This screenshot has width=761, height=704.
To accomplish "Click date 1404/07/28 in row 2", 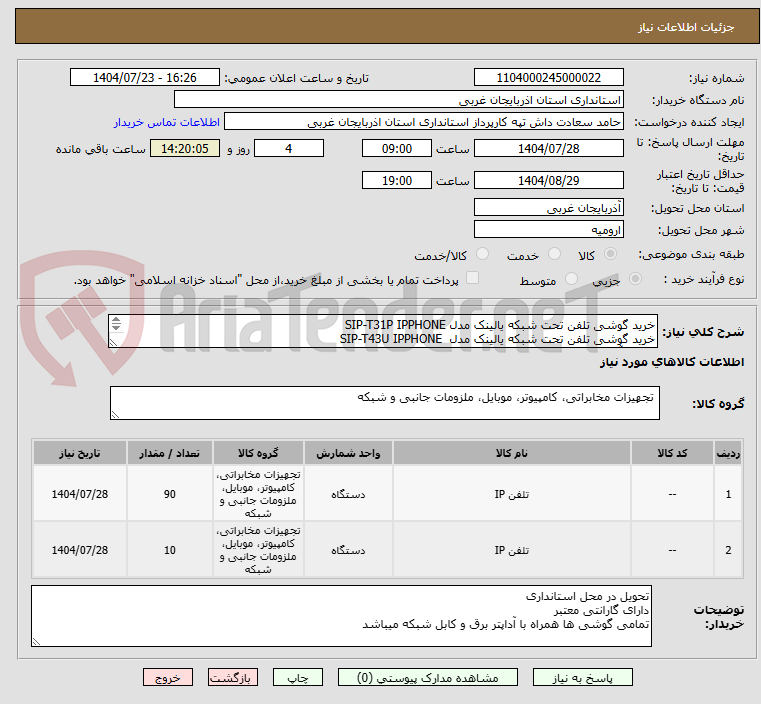I will coord(80,550).
